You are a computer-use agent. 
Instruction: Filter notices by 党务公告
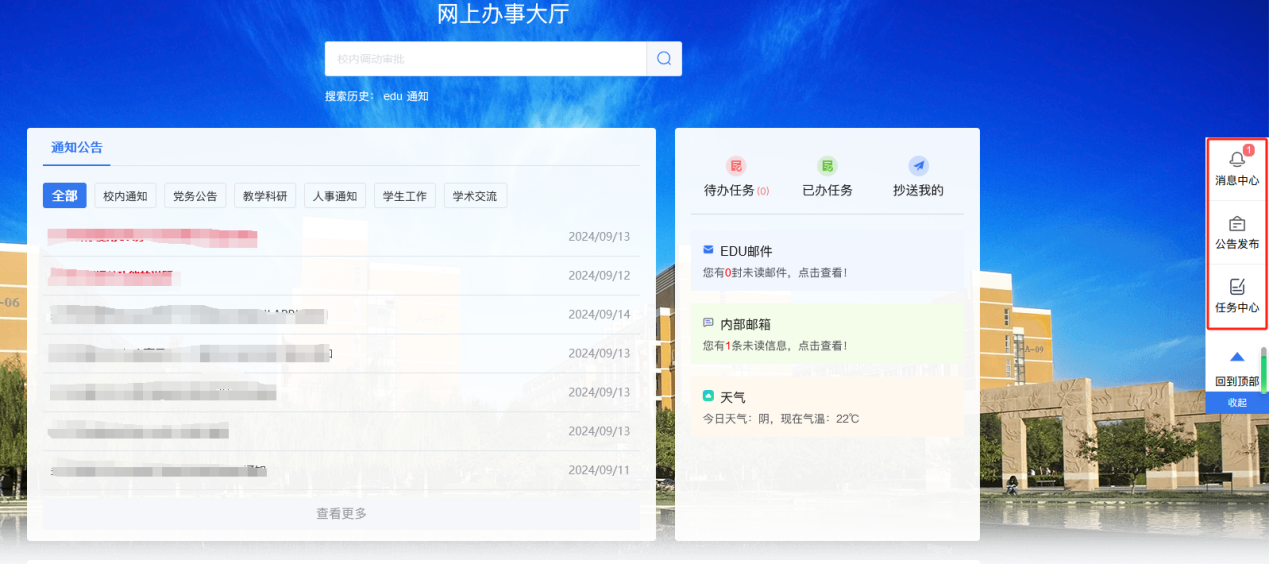195,196
